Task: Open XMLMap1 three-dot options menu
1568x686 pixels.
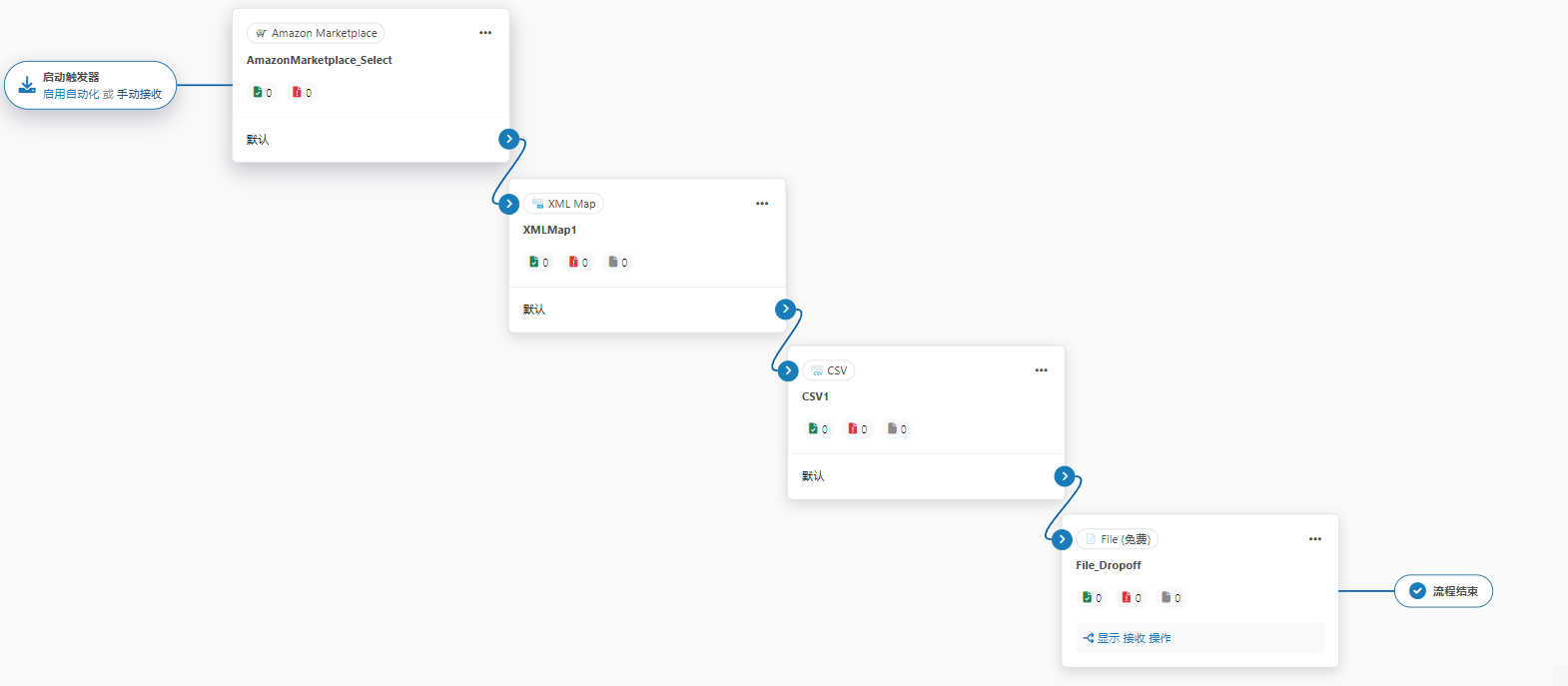Action: point(762,204)
